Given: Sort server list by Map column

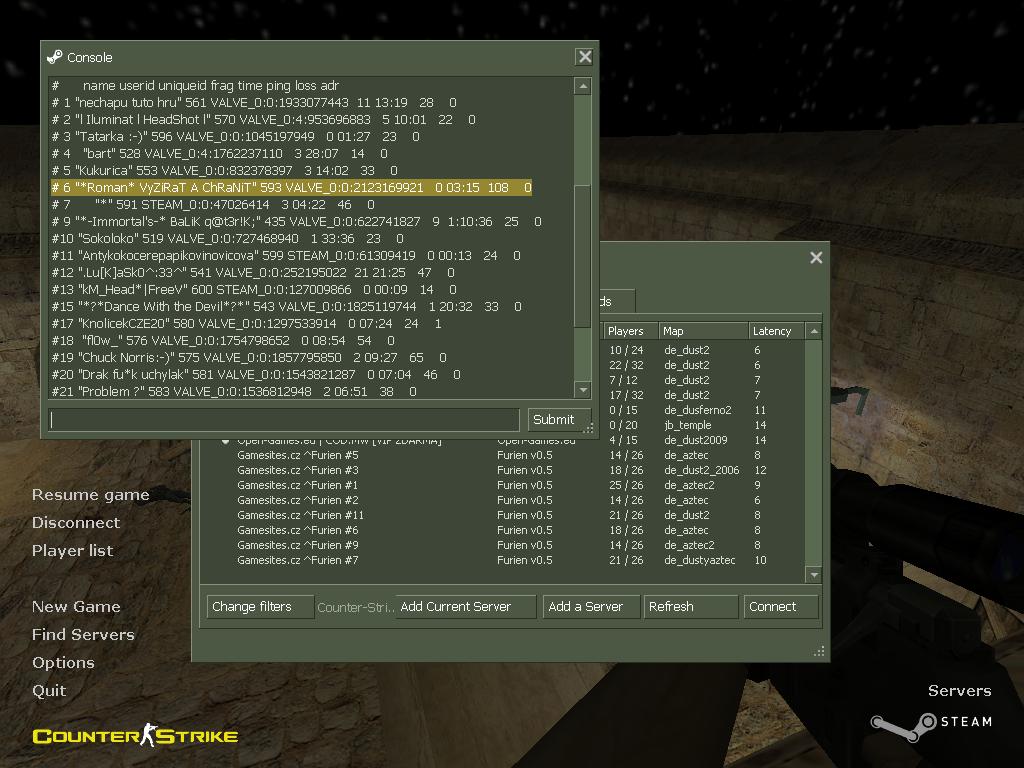Looking at the screenshot, I should pyautogui.click(x=700, y=331).
